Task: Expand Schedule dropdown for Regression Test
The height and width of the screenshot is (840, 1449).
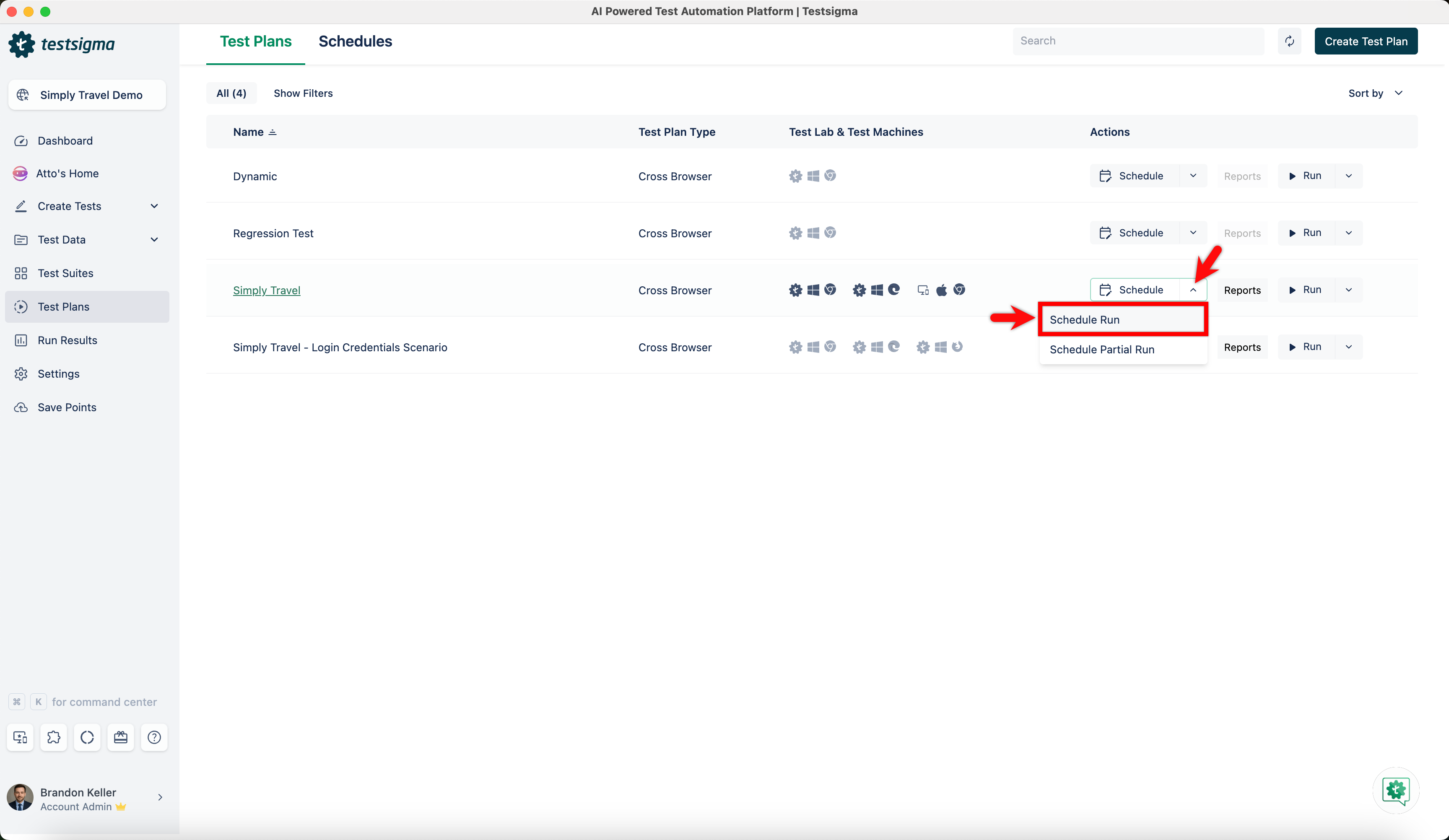Action: tap(1193, 233)
